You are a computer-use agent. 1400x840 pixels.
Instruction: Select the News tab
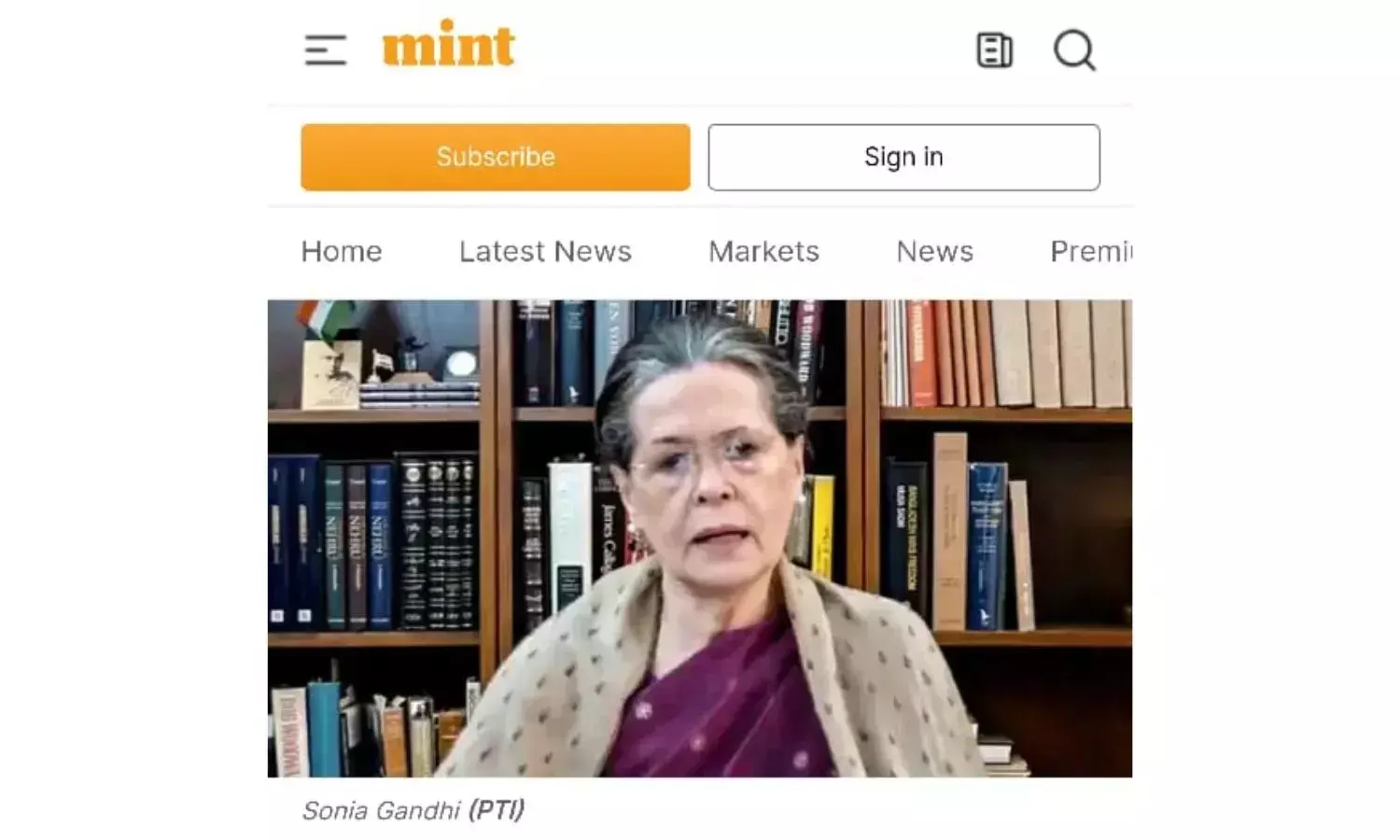(934, 251)
